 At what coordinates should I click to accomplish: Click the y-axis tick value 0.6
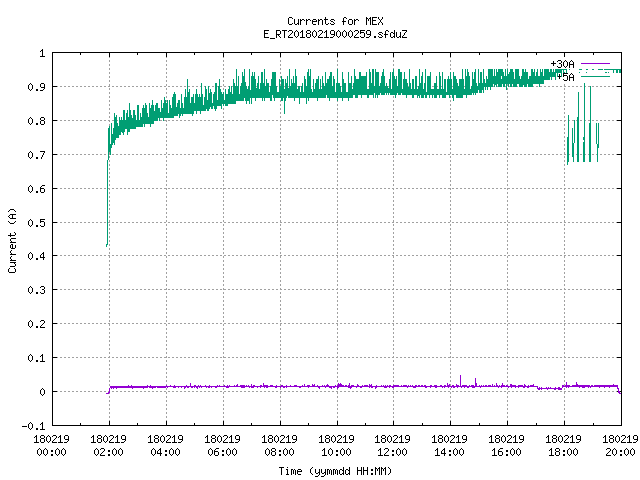pyautogui.click(x=36, y=189)
